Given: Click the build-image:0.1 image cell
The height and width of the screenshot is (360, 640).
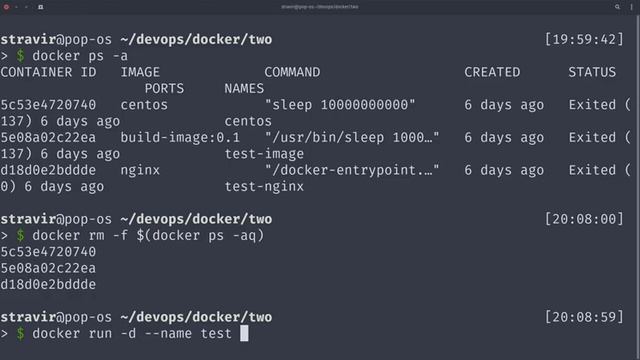Looking at the screenshot, I should (180, 138).
